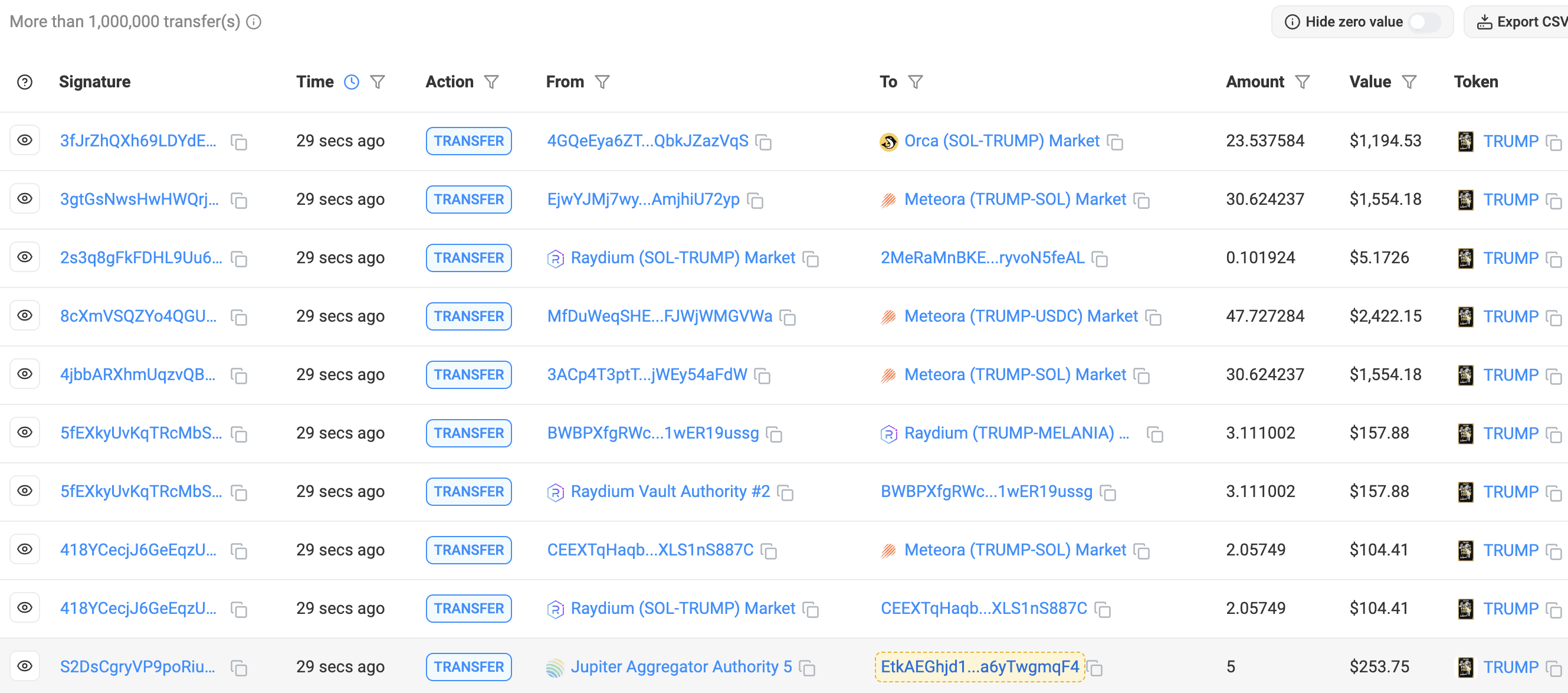The image size is (1568, 693).
Task: Toggle the Hide zero value switch
Action: tap(1424, 22)
